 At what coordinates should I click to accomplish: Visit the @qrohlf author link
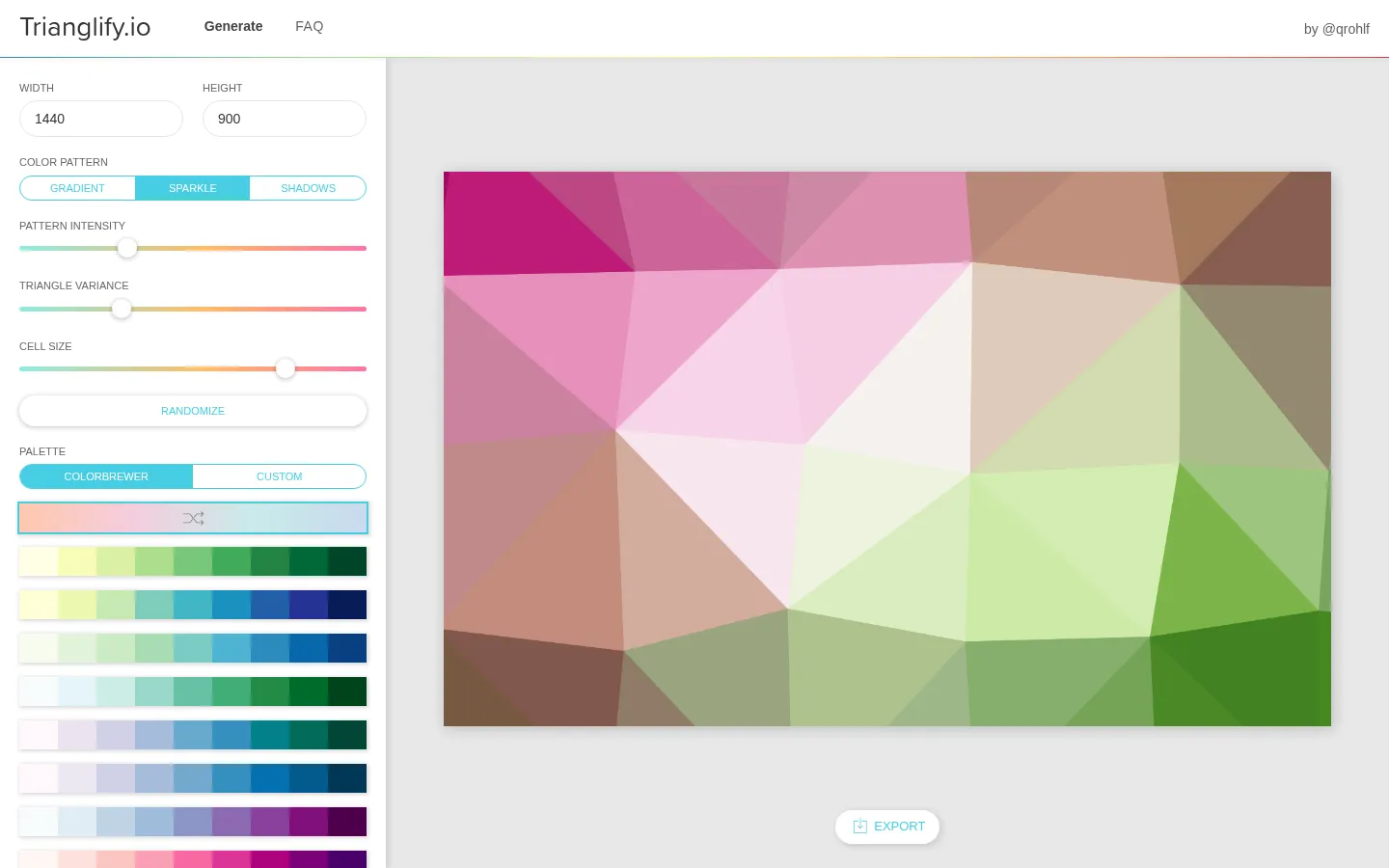point(1346,29)
